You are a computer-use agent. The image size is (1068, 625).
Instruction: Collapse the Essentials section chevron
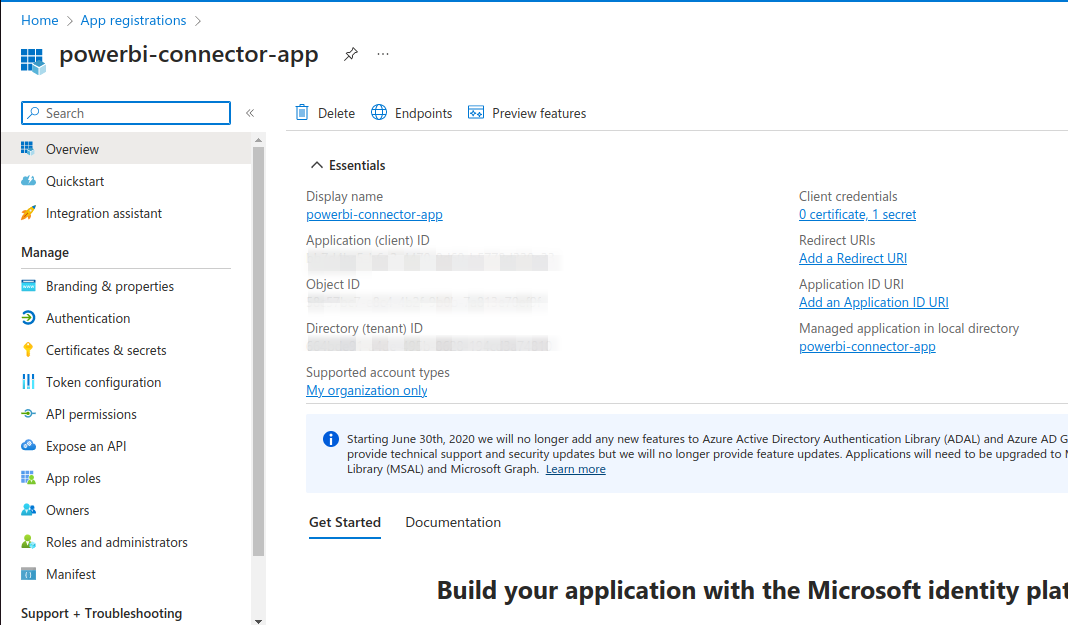point(317,165)
